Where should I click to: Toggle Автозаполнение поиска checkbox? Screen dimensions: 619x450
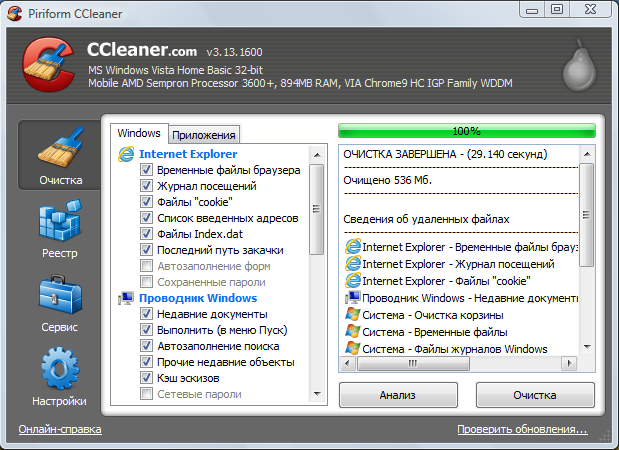coord(146,346)
